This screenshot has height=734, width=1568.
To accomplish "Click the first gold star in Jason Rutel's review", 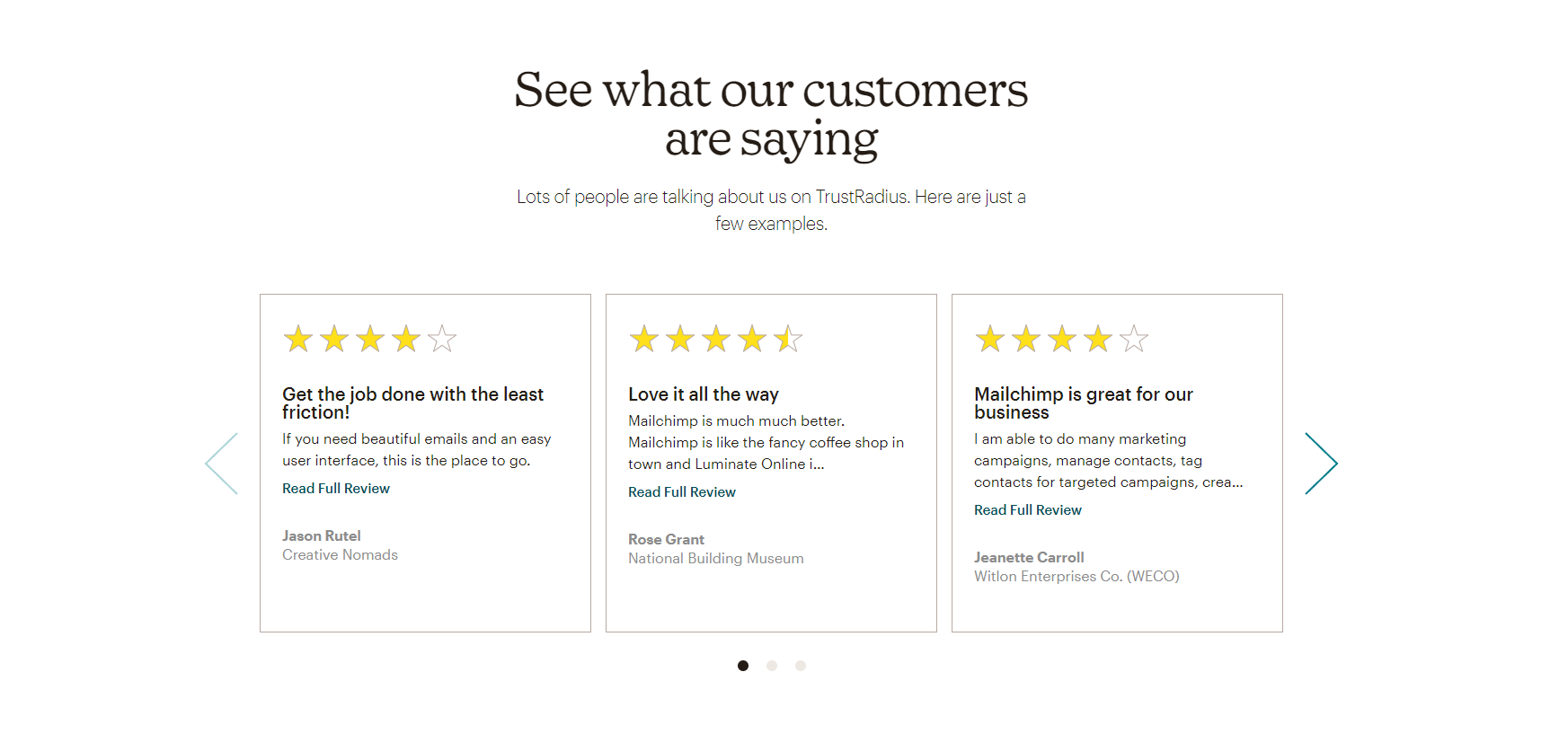I will pos(298,339).
